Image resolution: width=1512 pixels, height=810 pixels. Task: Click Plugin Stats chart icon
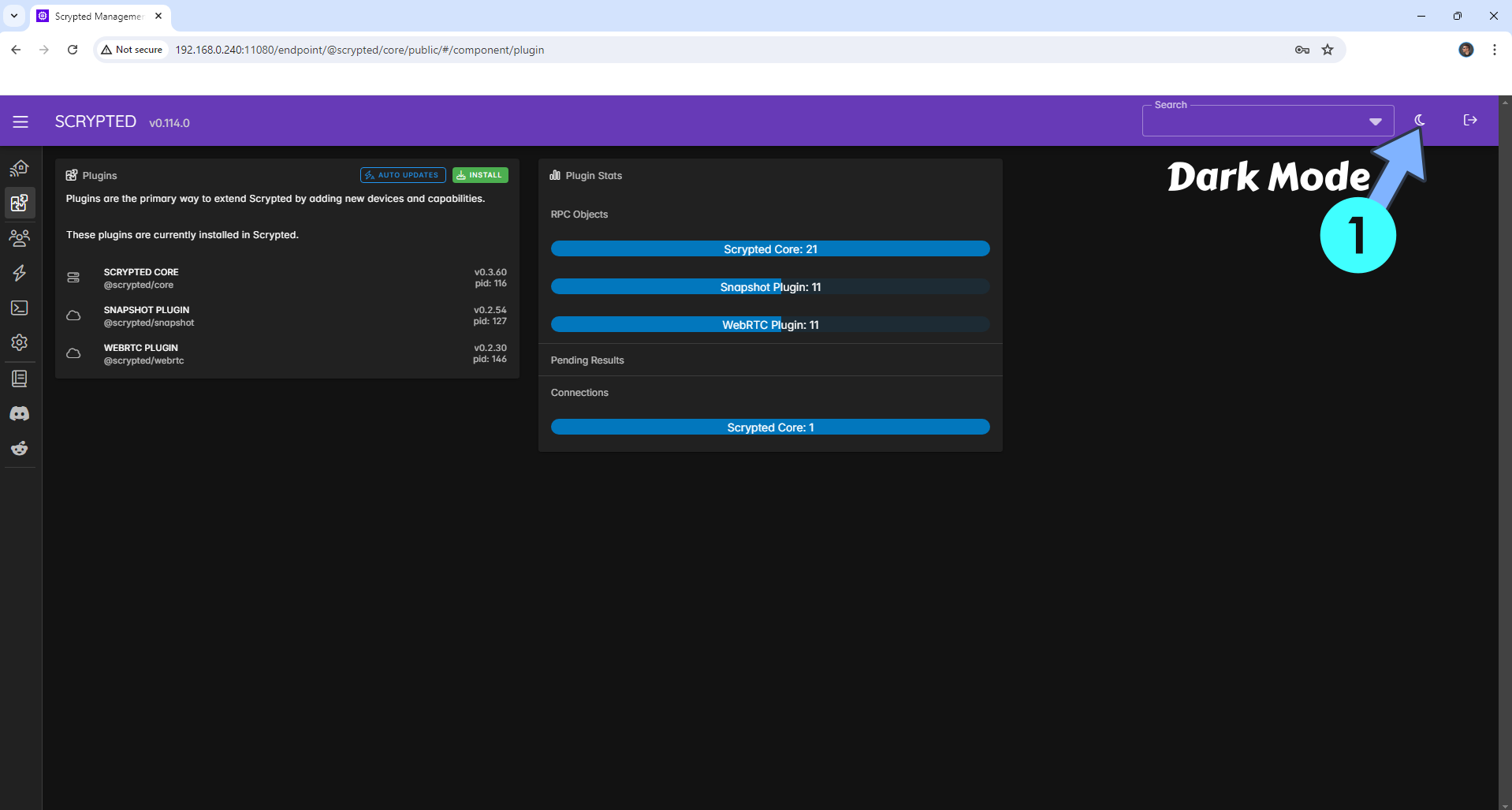coord(555,175)
